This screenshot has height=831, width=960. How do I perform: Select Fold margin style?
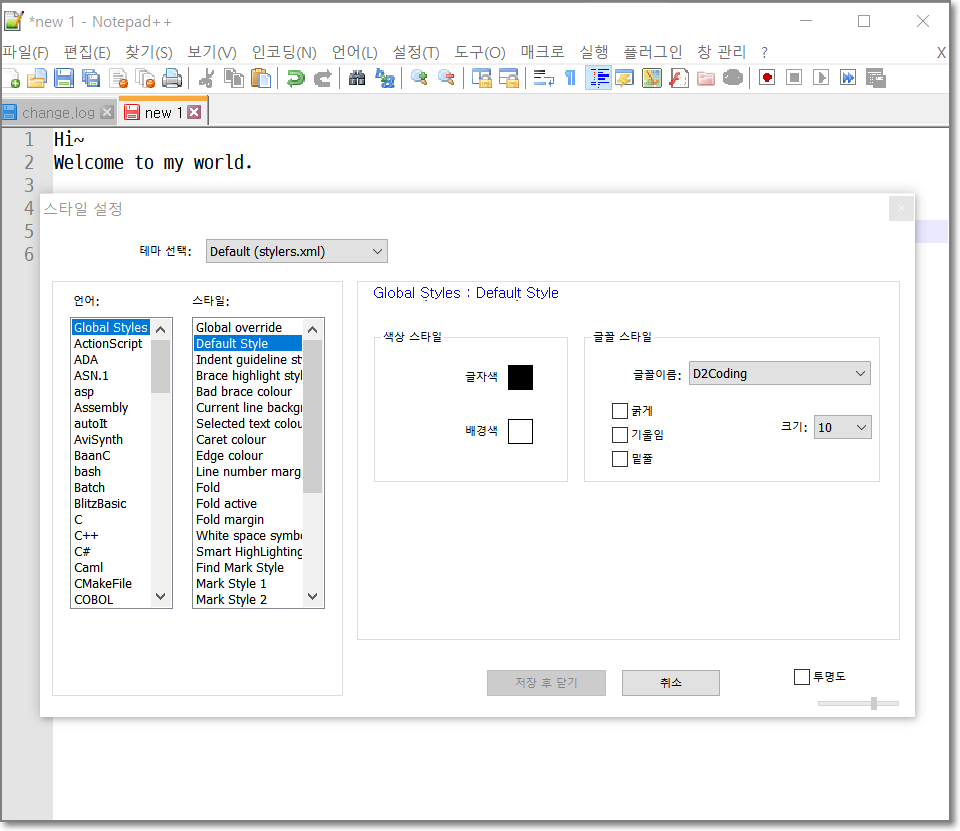point(230,520)
